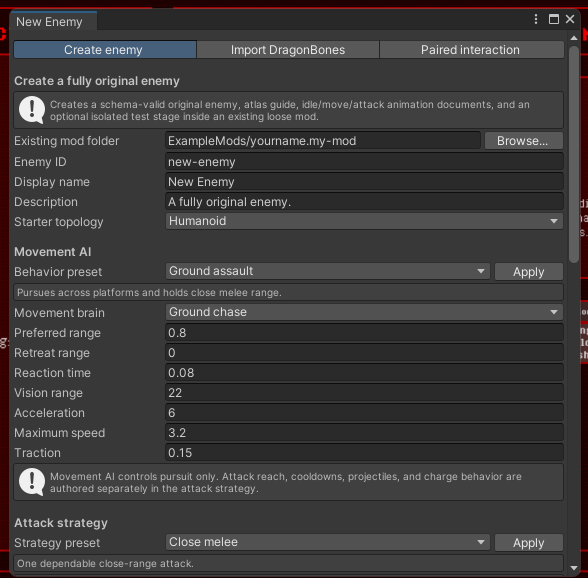
Task: Click the Description text field
Action: [364, 202]
